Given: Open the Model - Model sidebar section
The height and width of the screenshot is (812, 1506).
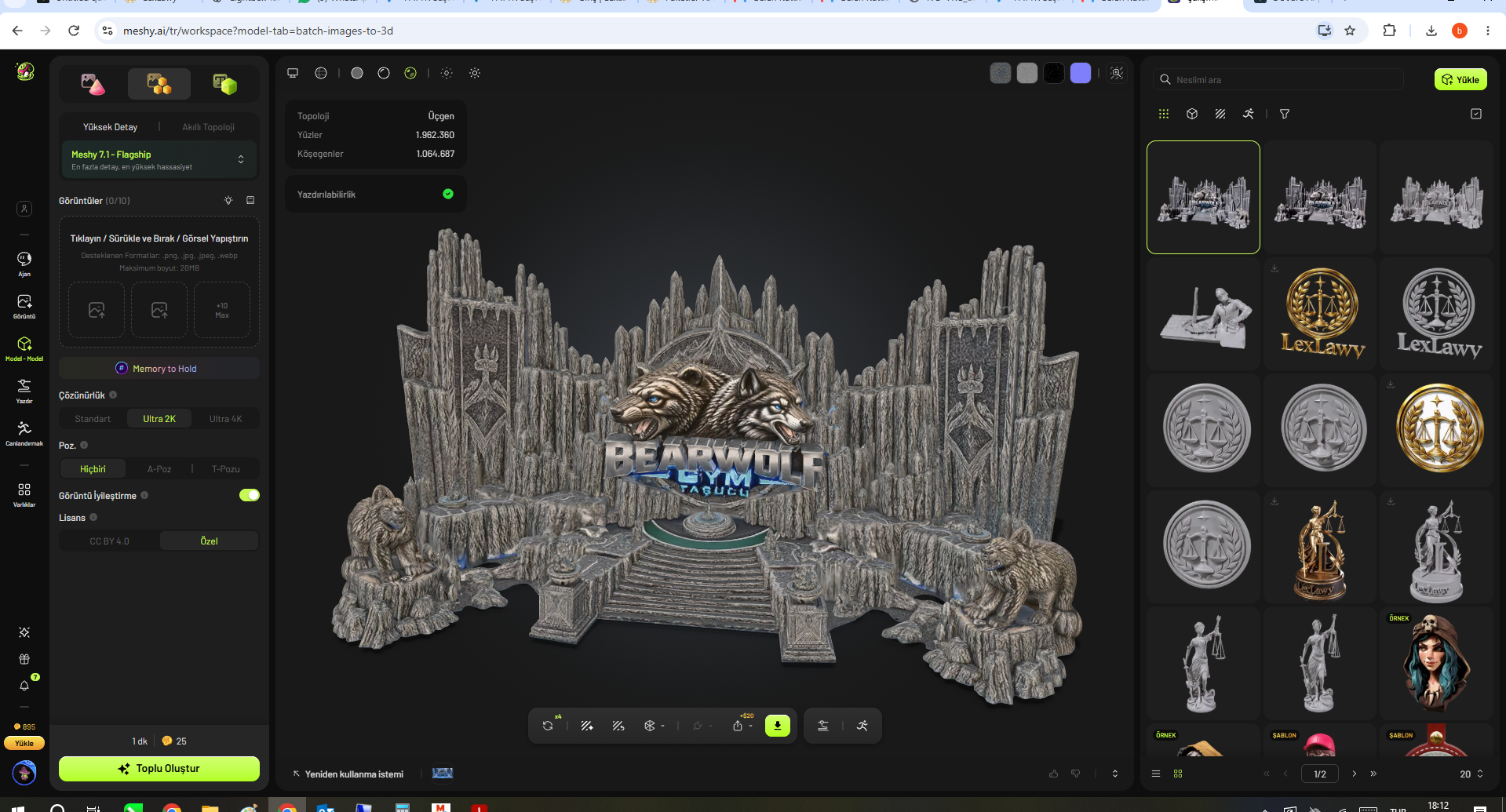Looking at the screenshot, I should 24,348.
